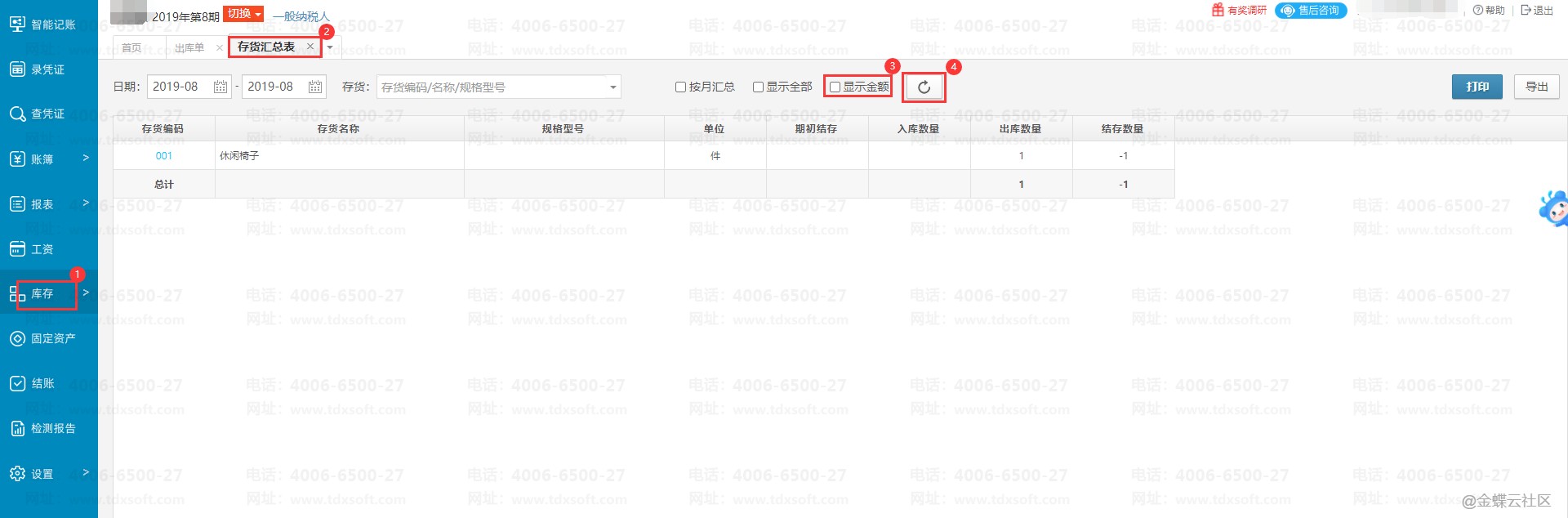Expand the 设置 submenu chevron
The image size is (1568, 518).
coord(86,471)
